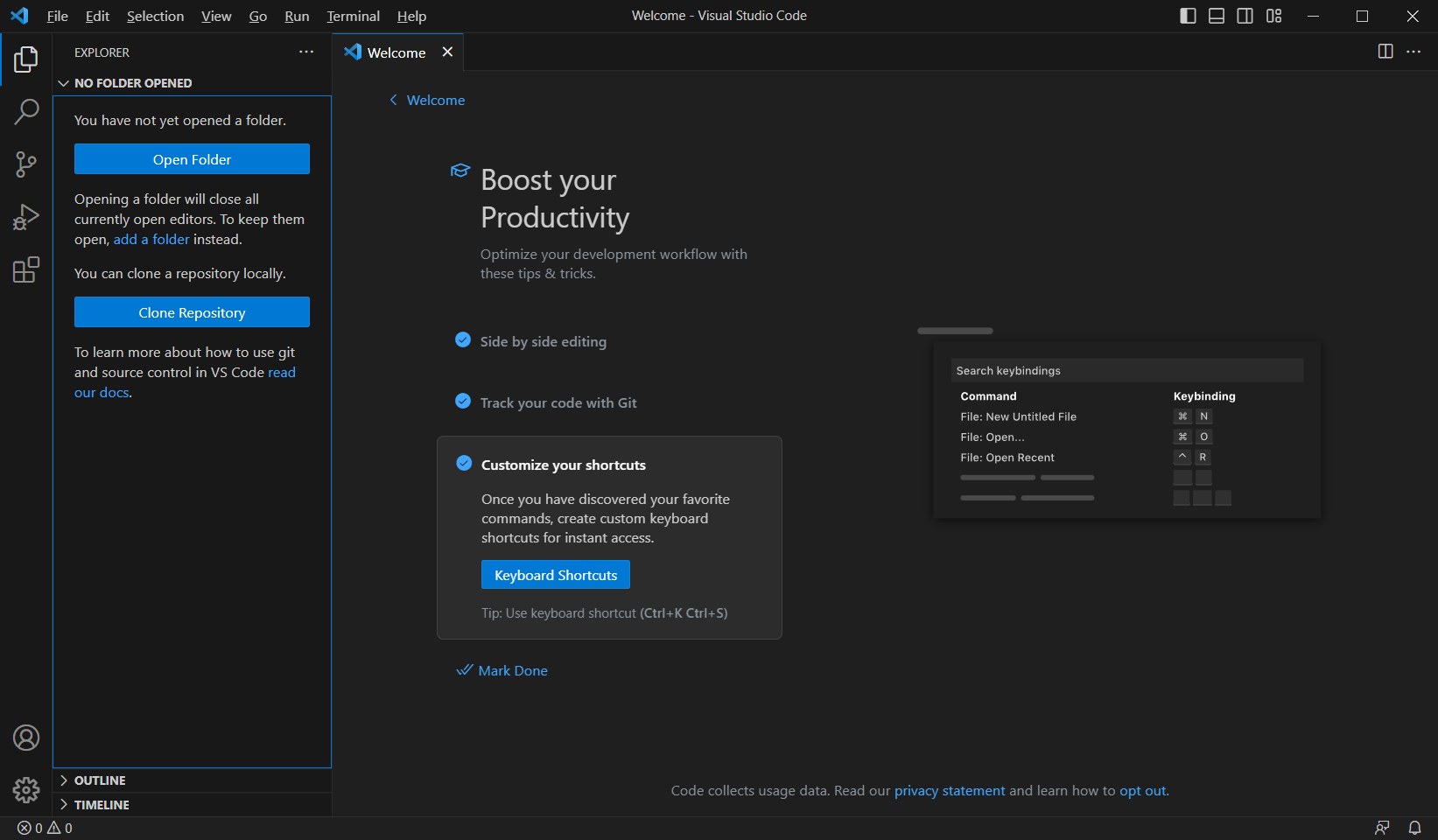Toggle Track your code with Git checkmark
This screenshot has height=840, width=1438.
[x=463, y=401]
